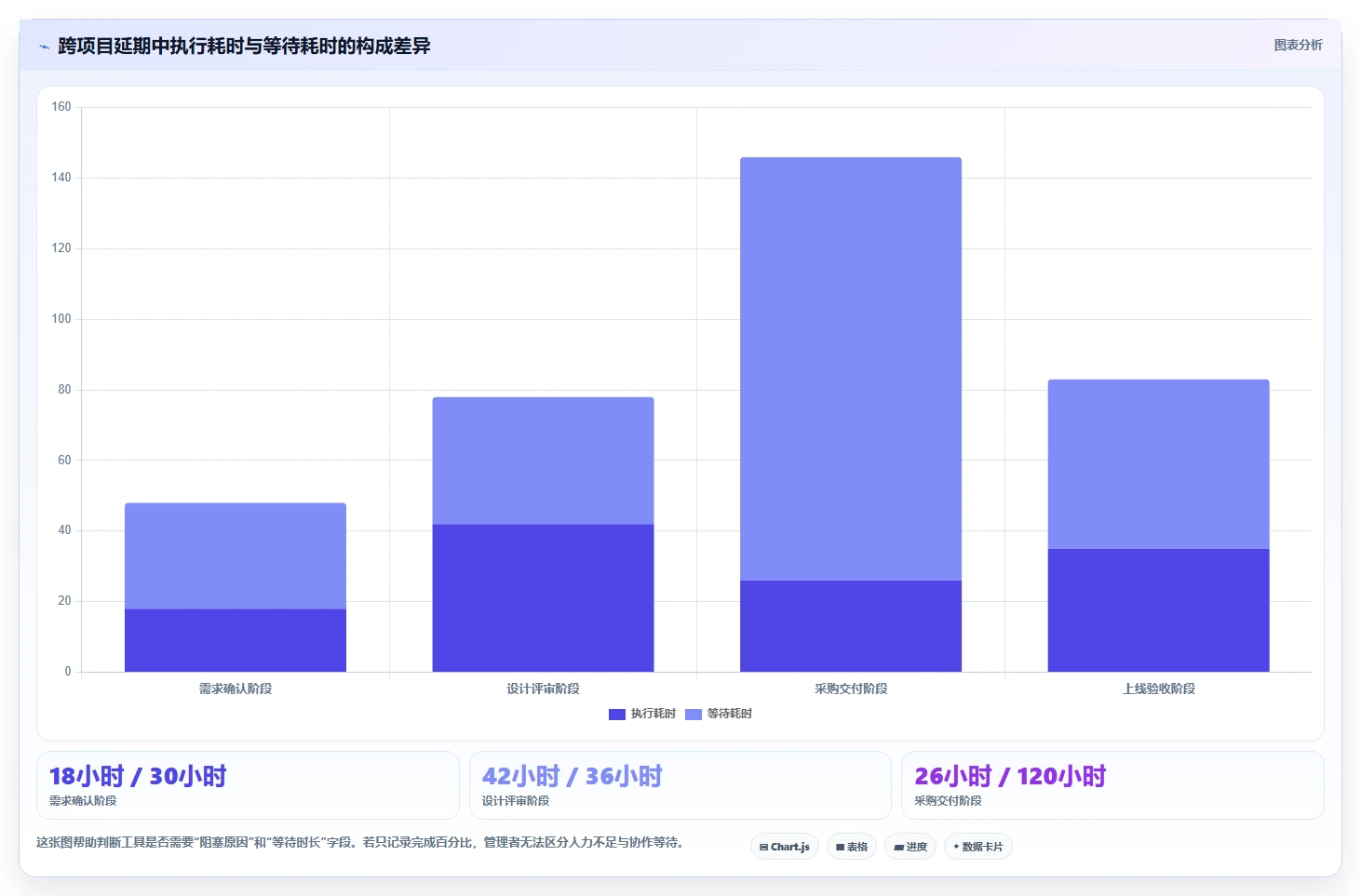Click the x-axis label 采购交付阶段
Image resolution: width=1361 pixels, height=896 pixels.
click(x=851, y=689)
